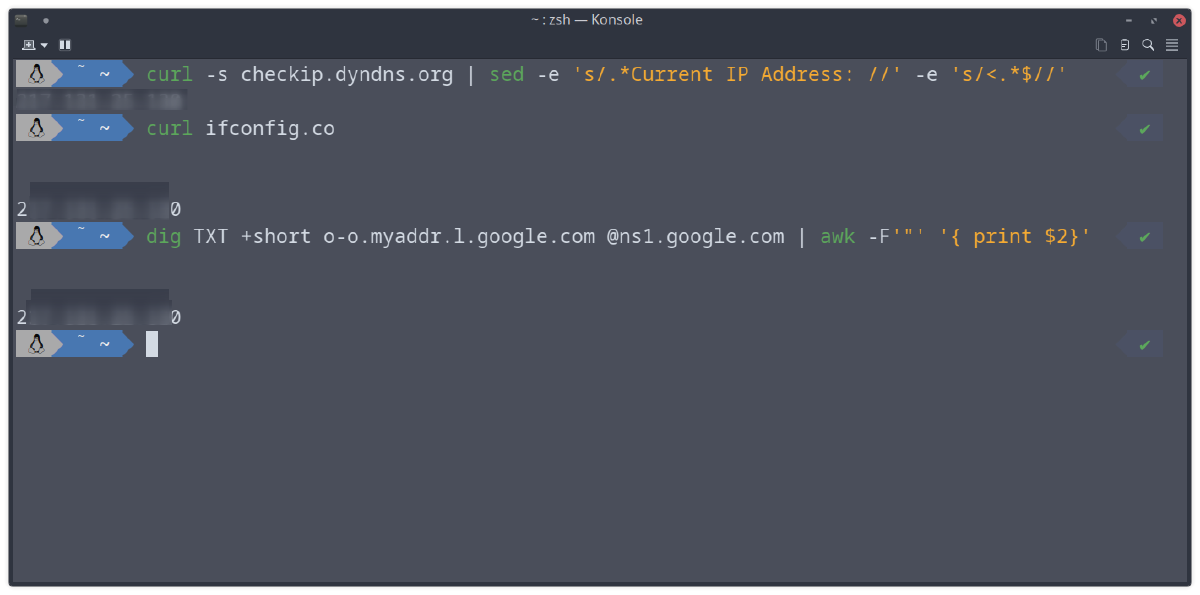Viewport: 1200px width, 595px height.
Task: Open the new tab profile dropdown arrow
Action: tap(44, 45)
